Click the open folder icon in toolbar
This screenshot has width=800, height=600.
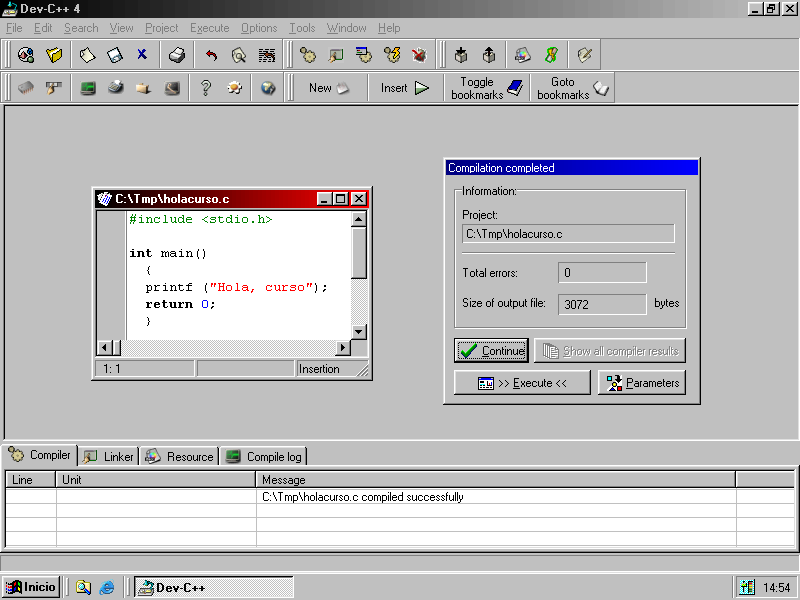point(55,55)
